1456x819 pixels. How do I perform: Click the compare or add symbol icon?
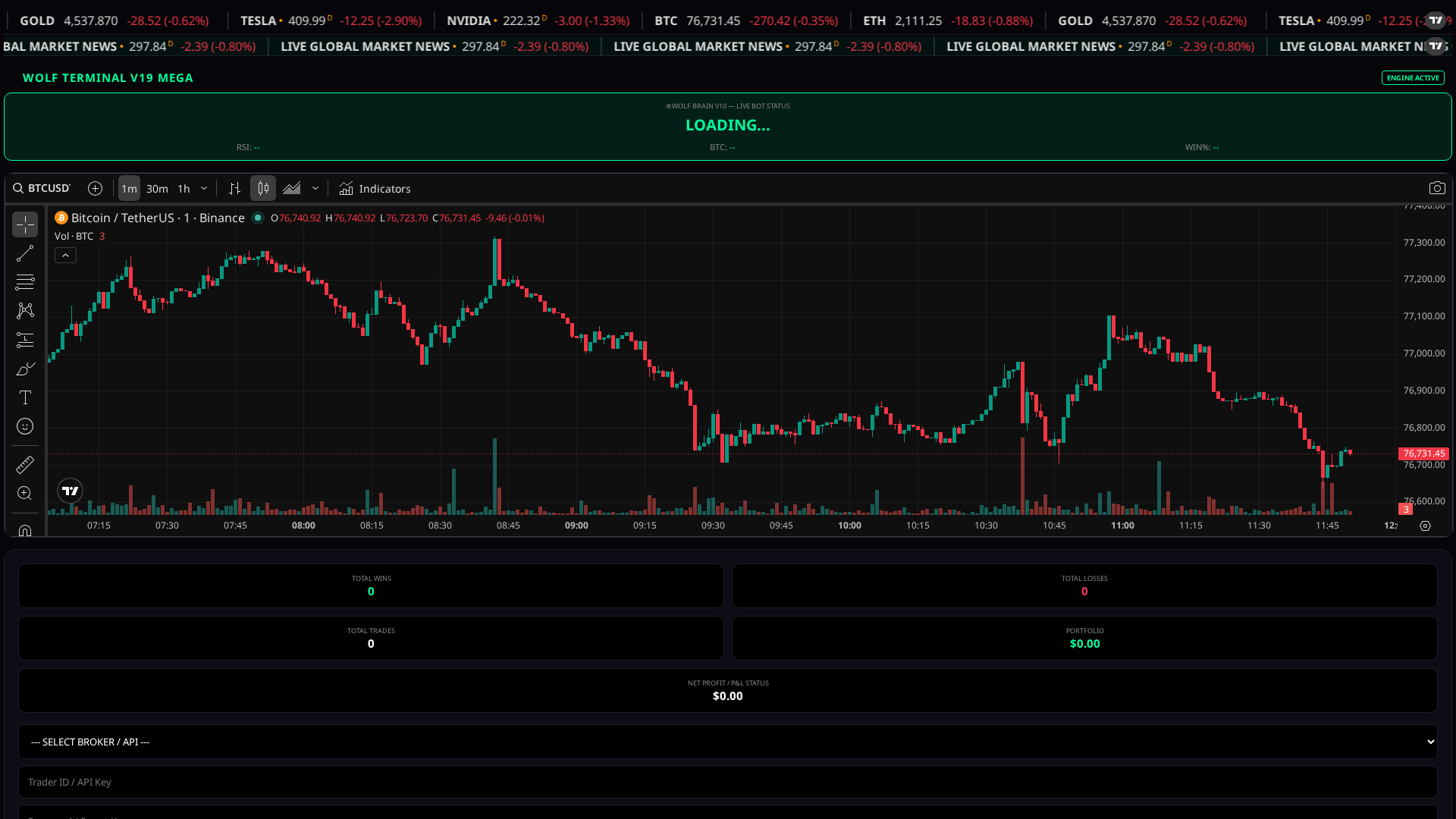pos(95,188)
